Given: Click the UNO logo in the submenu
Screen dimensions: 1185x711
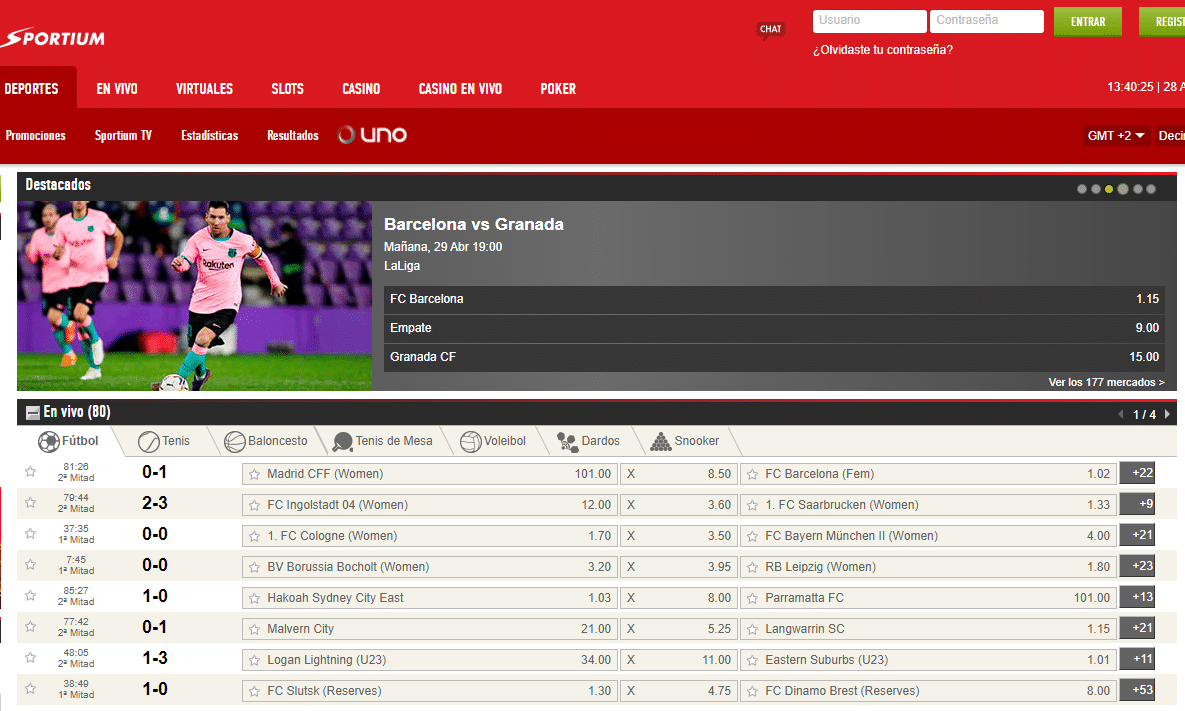Looking at the screenshot, I should coord(372,135).
